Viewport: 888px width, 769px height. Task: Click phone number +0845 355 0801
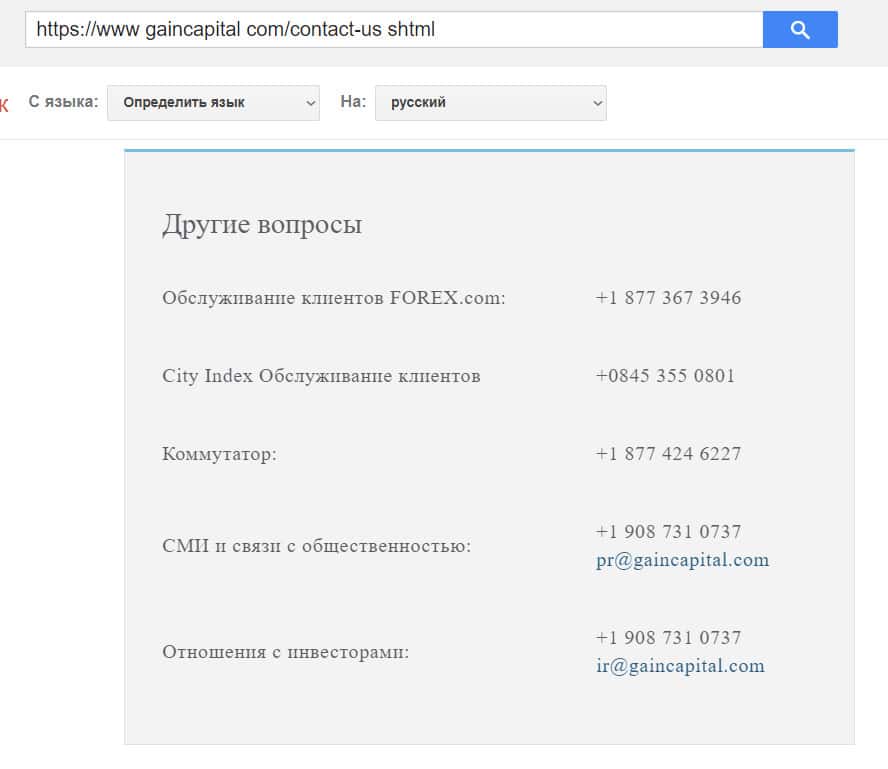(x=665, y=376)
